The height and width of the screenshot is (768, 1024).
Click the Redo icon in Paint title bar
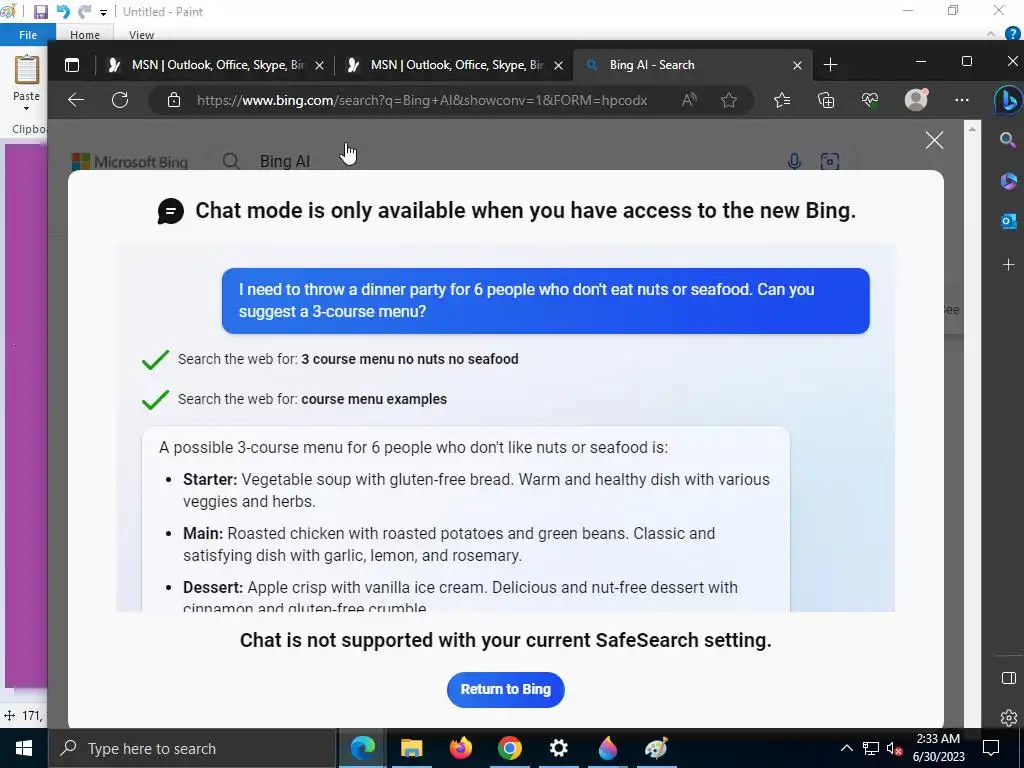tap(84, 12)
